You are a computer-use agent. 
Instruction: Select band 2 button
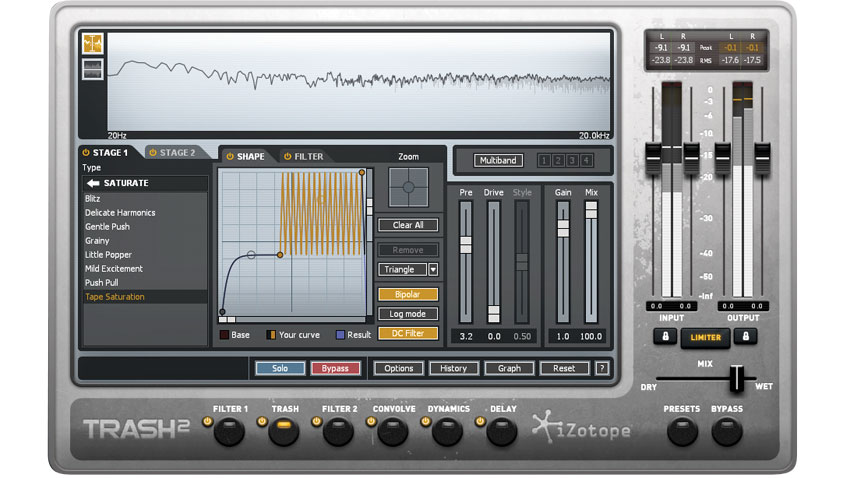coord(558,160)
